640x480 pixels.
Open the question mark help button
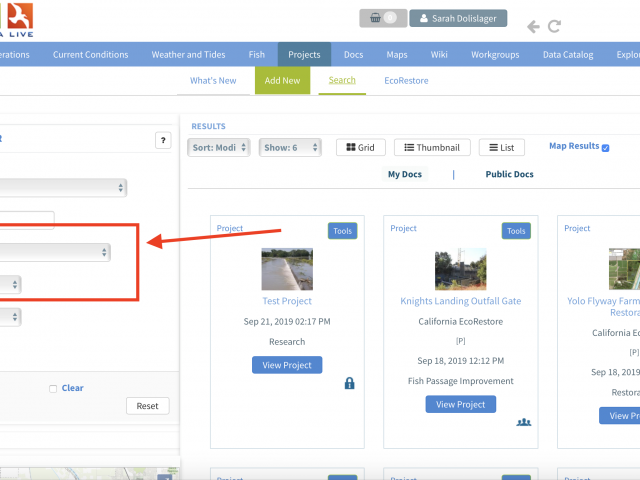click(163, 140)
